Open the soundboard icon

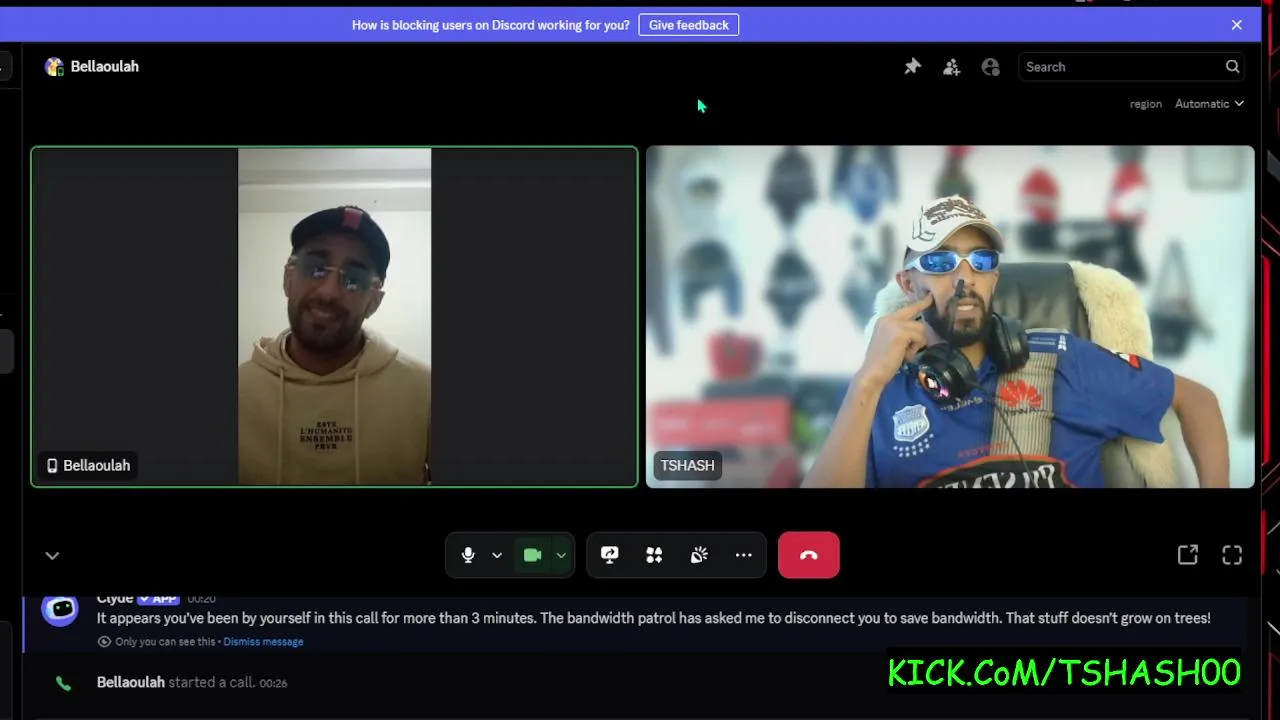click(699, 555)
